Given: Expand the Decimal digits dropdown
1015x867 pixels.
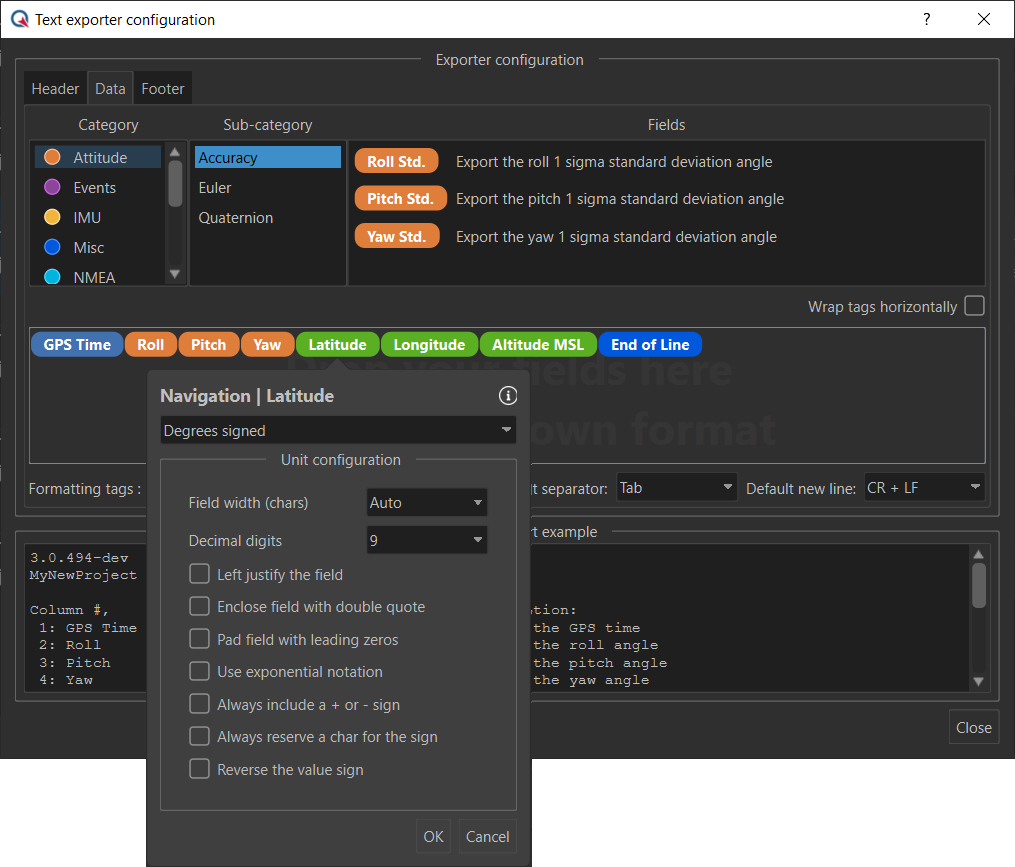Looking at the screenshot, I should click(x=427, y=541).
